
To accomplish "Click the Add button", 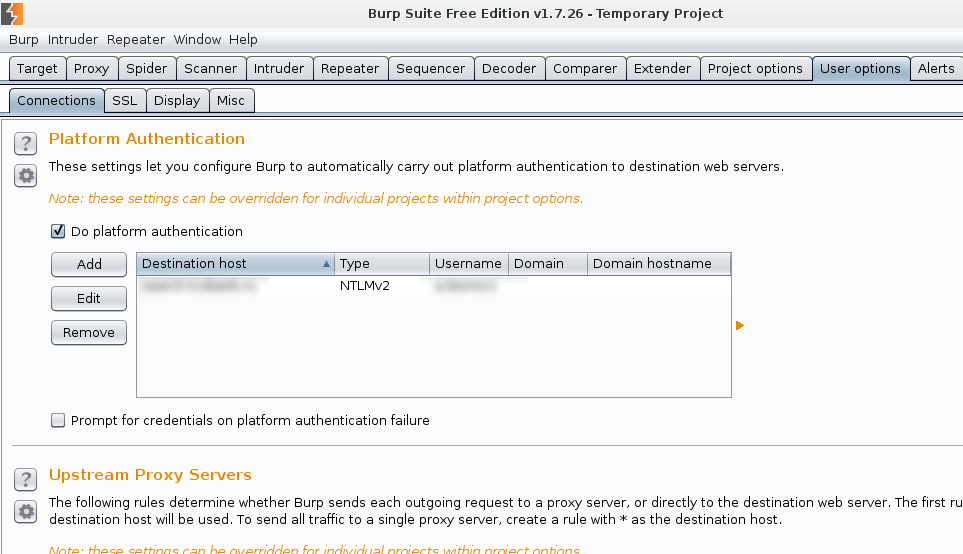I will click(89, 265).
